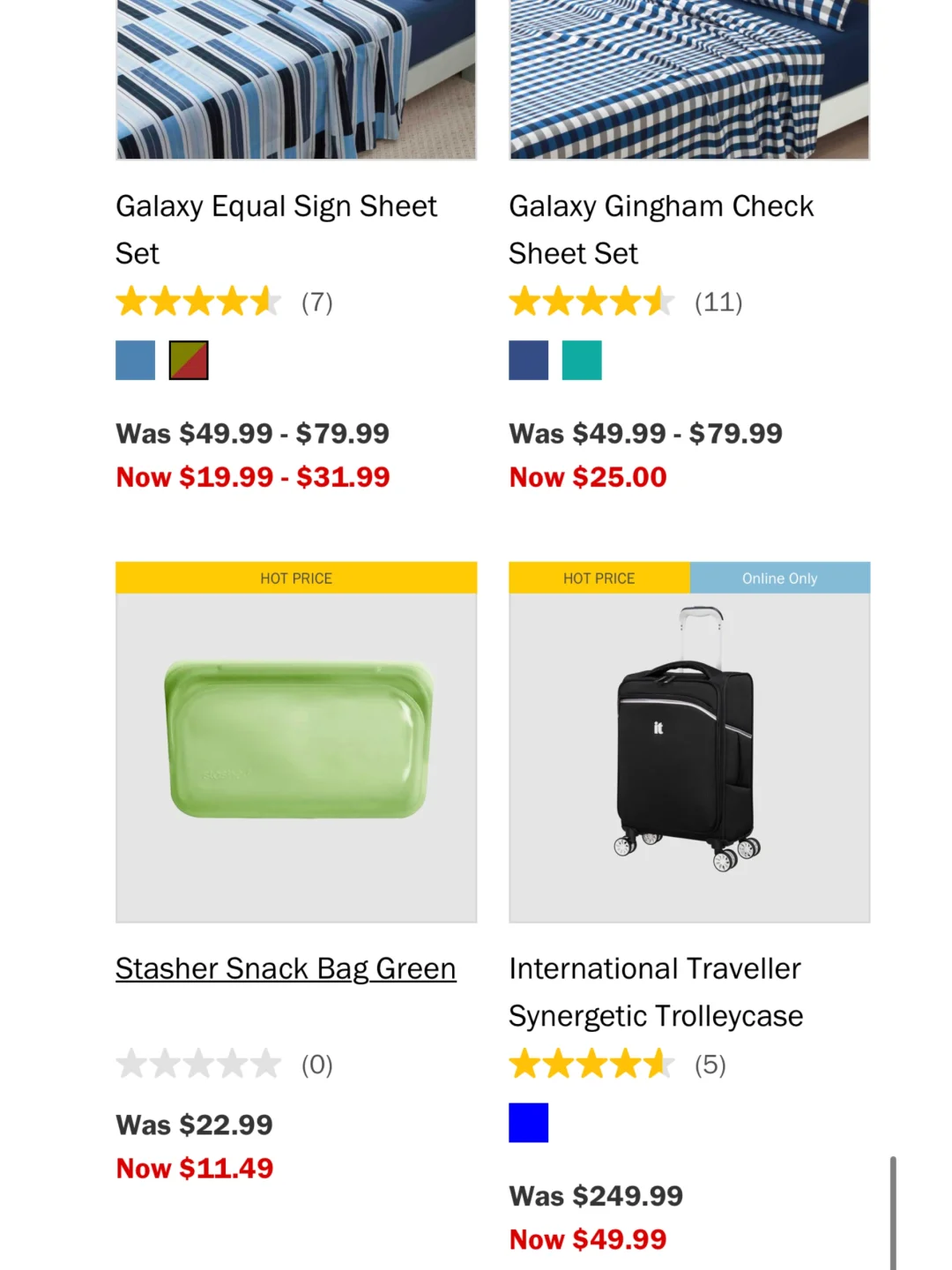Click star rating of Synergetic Trolleycase
The height and width of the screenshot is (1270, 952).
click(592, 1065)
